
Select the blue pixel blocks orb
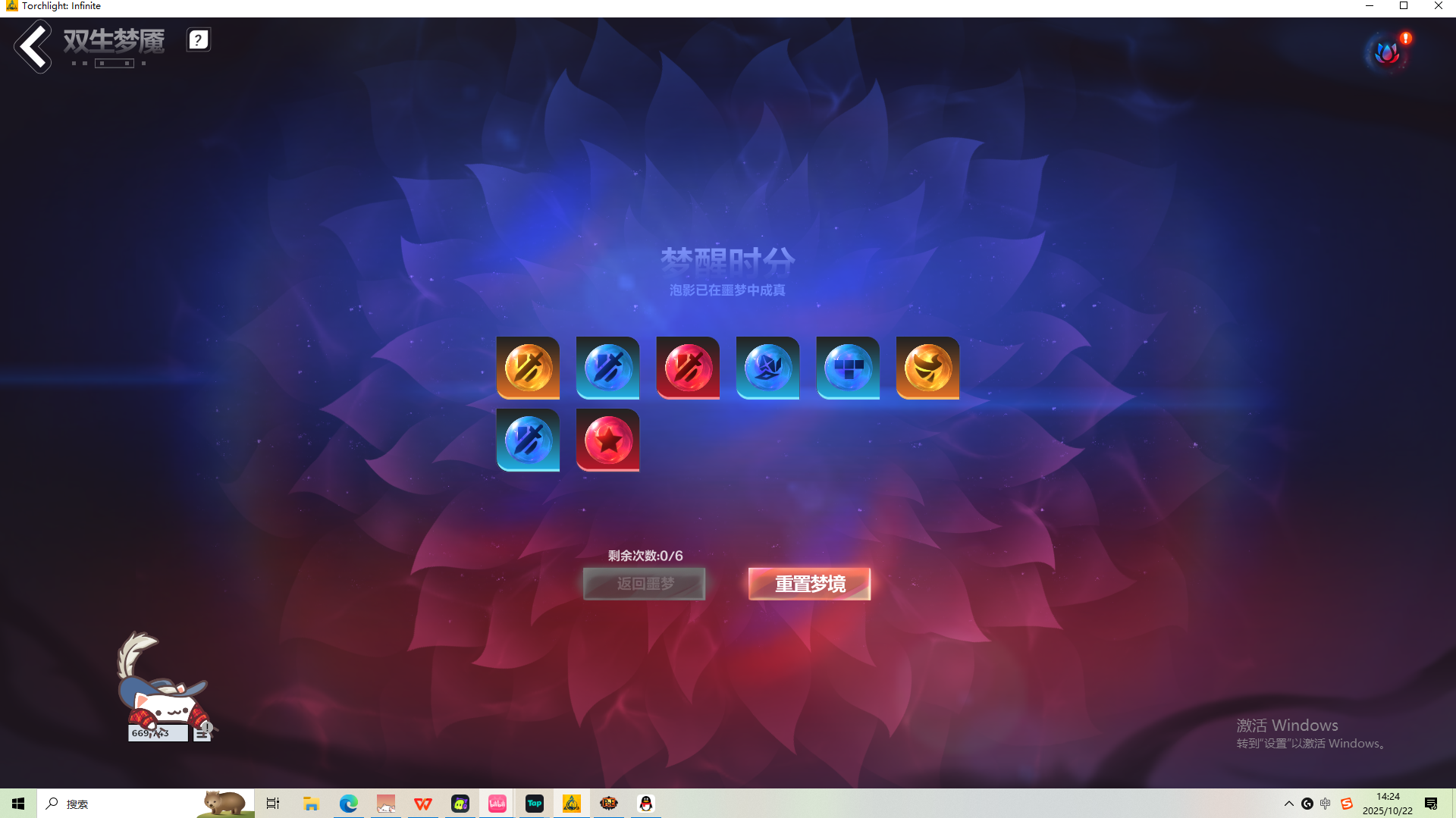(x=848, y=368)
